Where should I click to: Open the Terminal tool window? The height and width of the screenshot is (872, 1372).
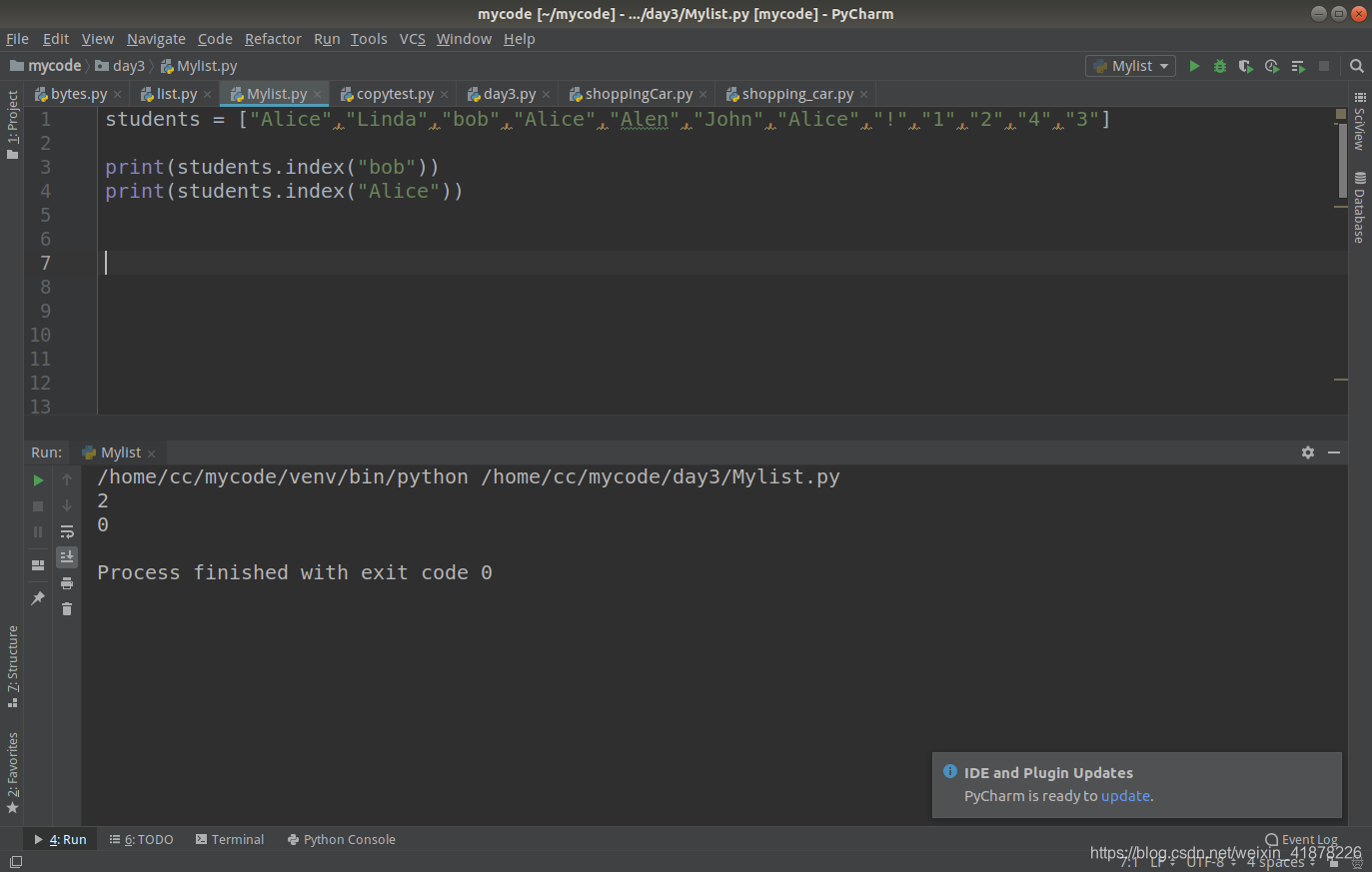(230, 840)
